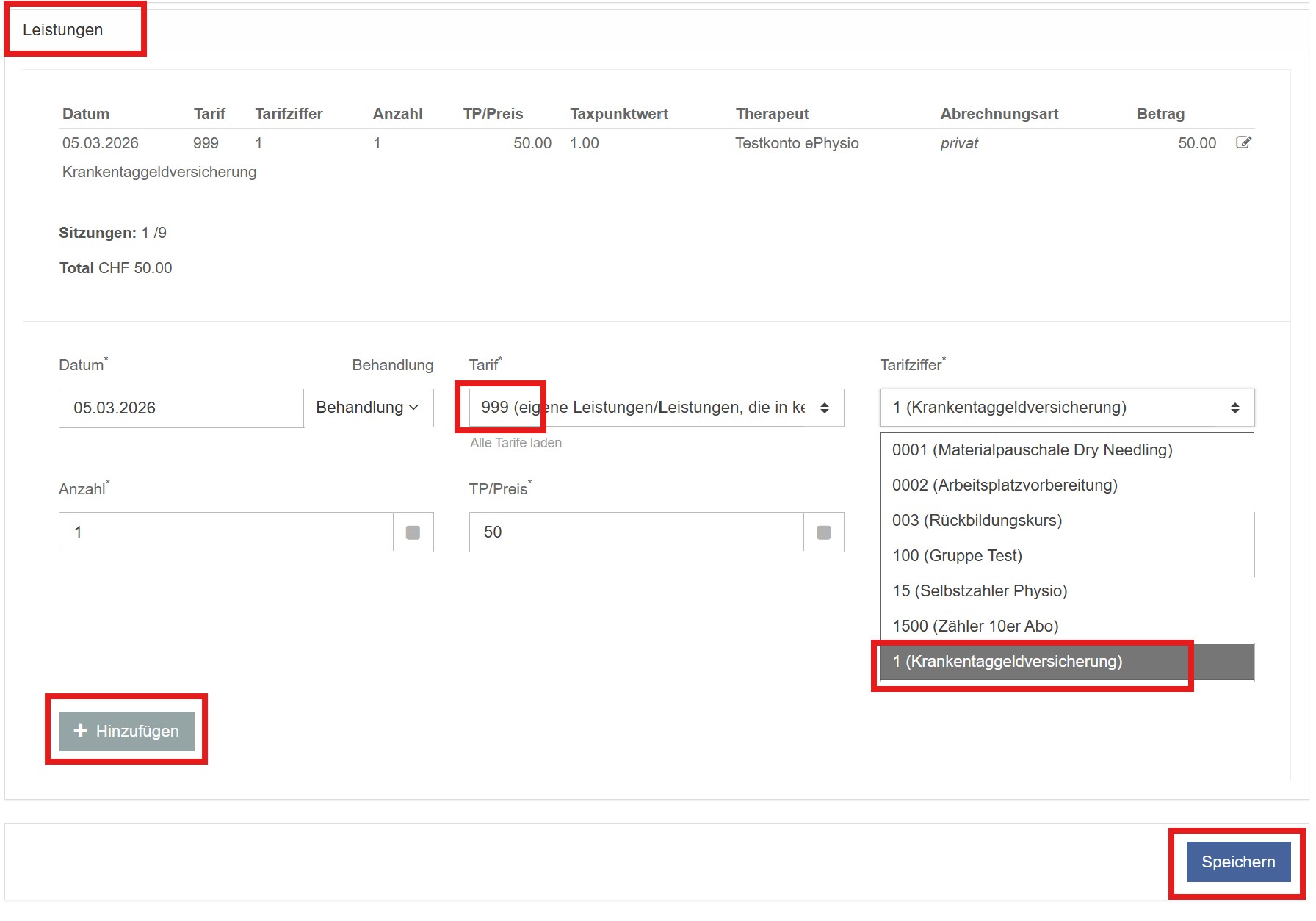Screen dimensions: 1316x921
Task: Click the Alle Tarife laden link
Action: [516, 443]
